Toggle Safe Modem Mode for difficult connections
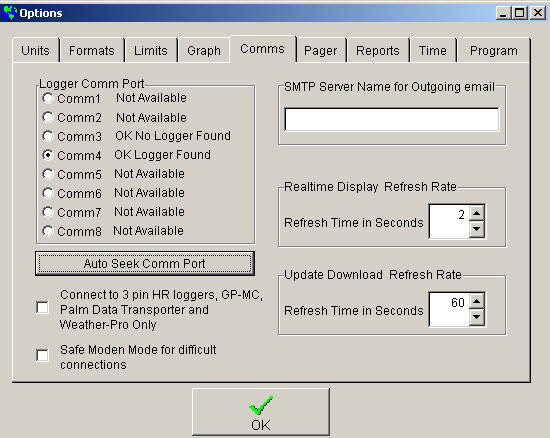 tap(43, 355)
